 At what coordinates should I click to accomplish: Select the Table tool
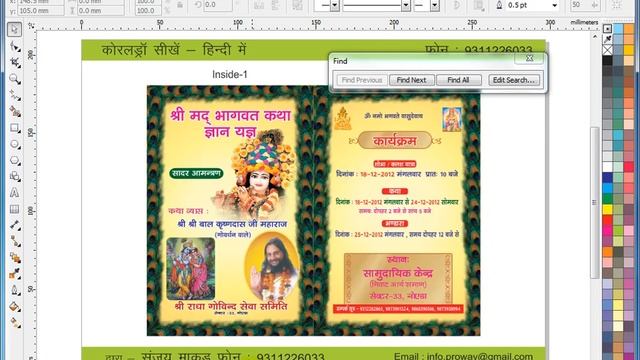coord(15,209)
